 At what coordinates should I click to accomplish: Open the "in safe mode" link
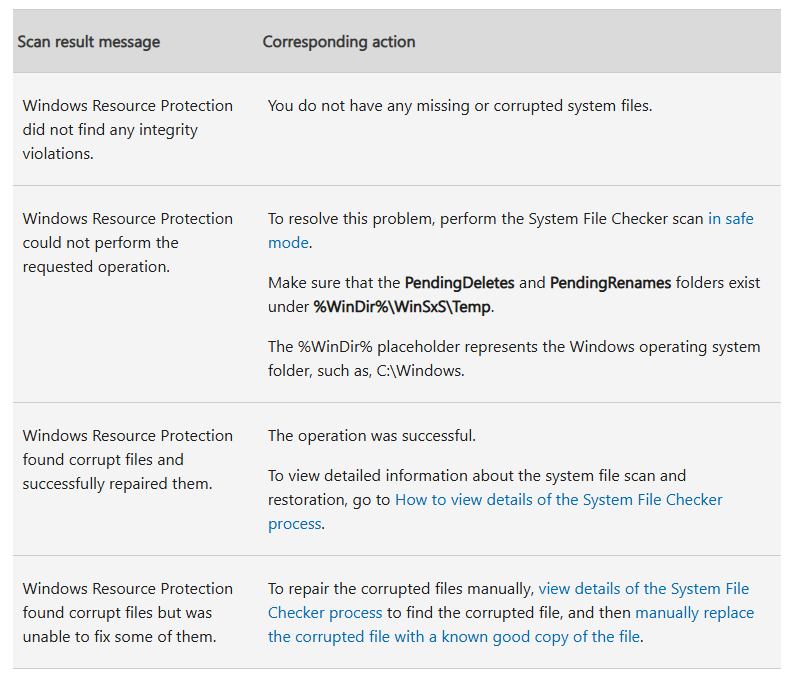coord(730,219)
